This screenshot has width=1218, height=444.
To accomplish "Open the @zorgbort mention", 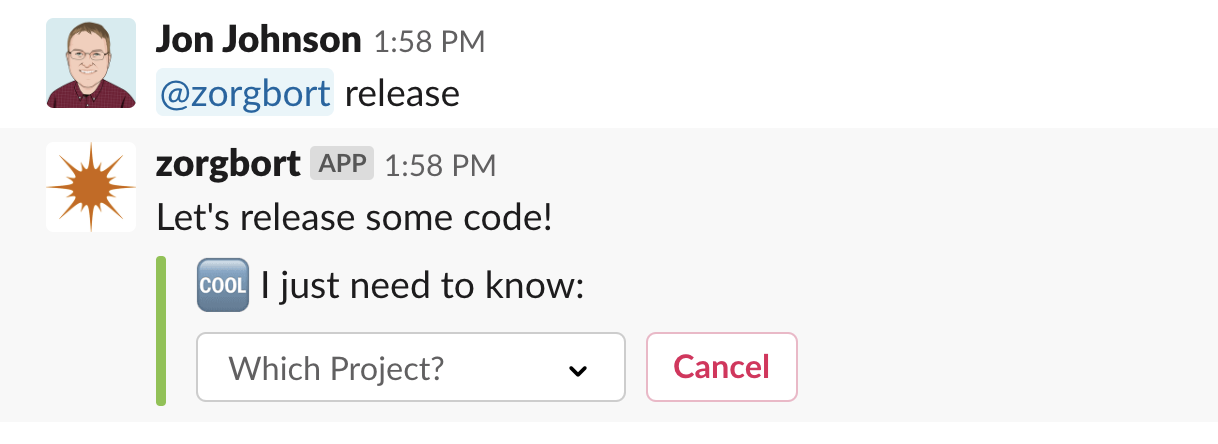I will tap(245, 94).
